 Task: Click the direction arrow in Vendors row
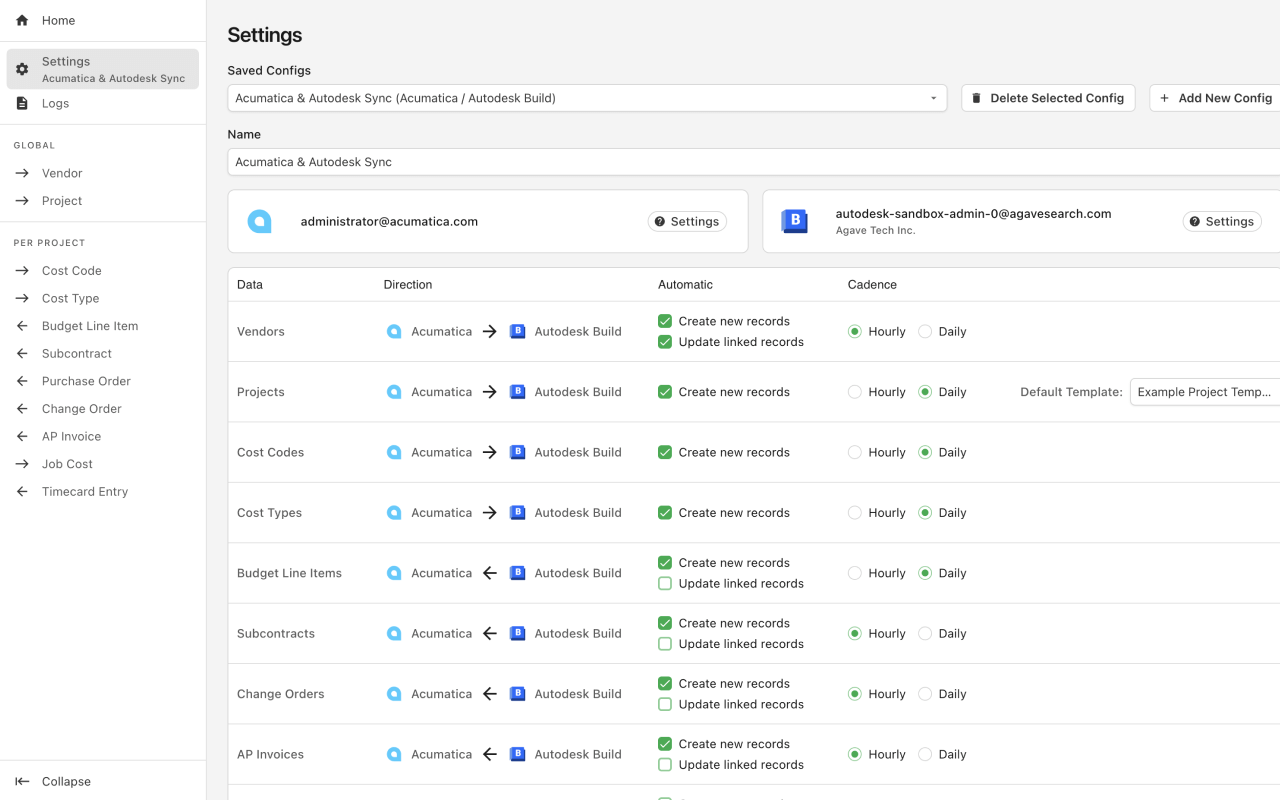[490, 331]
